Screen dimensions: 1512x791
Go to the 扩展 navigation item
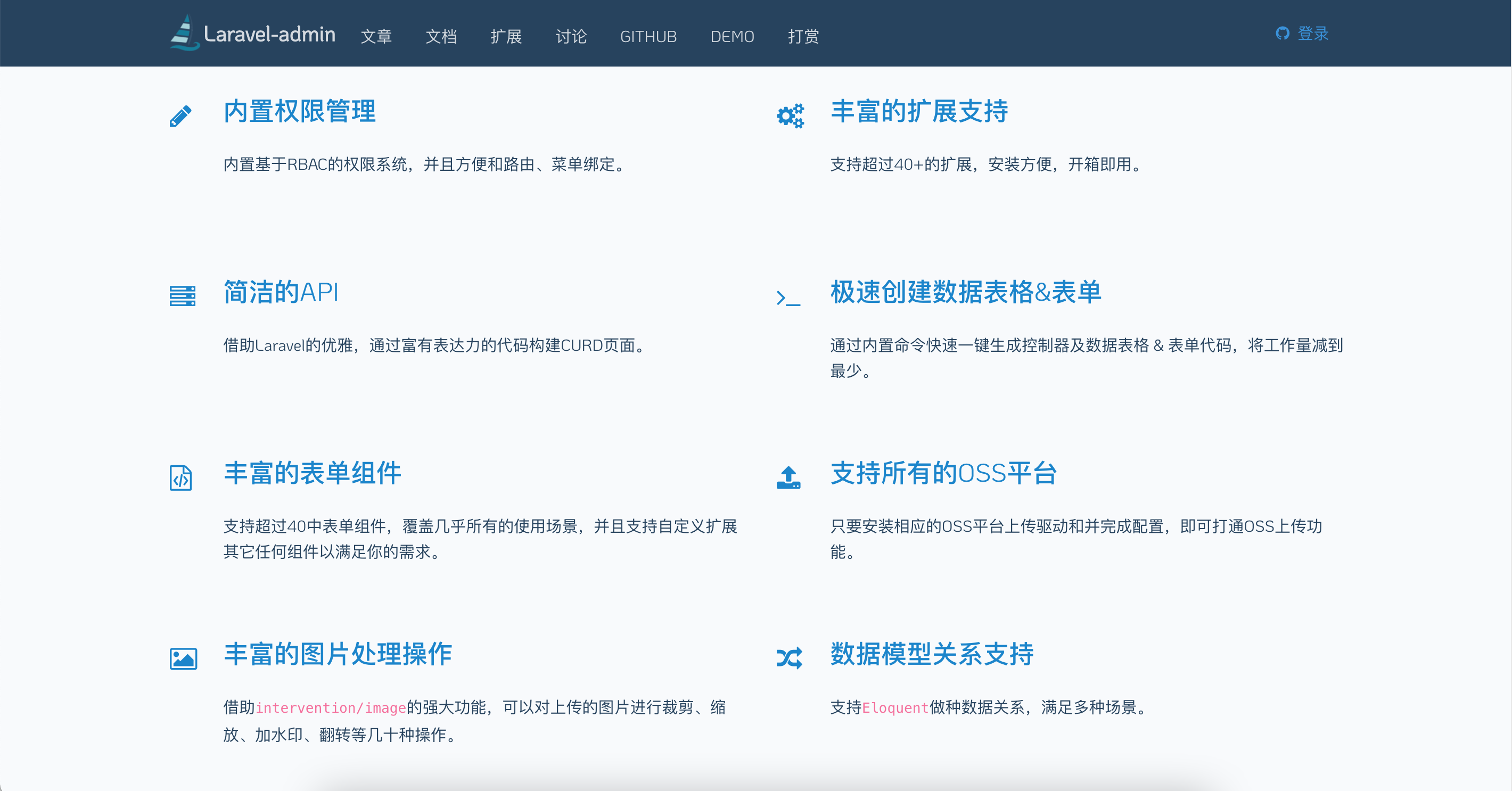point(506,36)
